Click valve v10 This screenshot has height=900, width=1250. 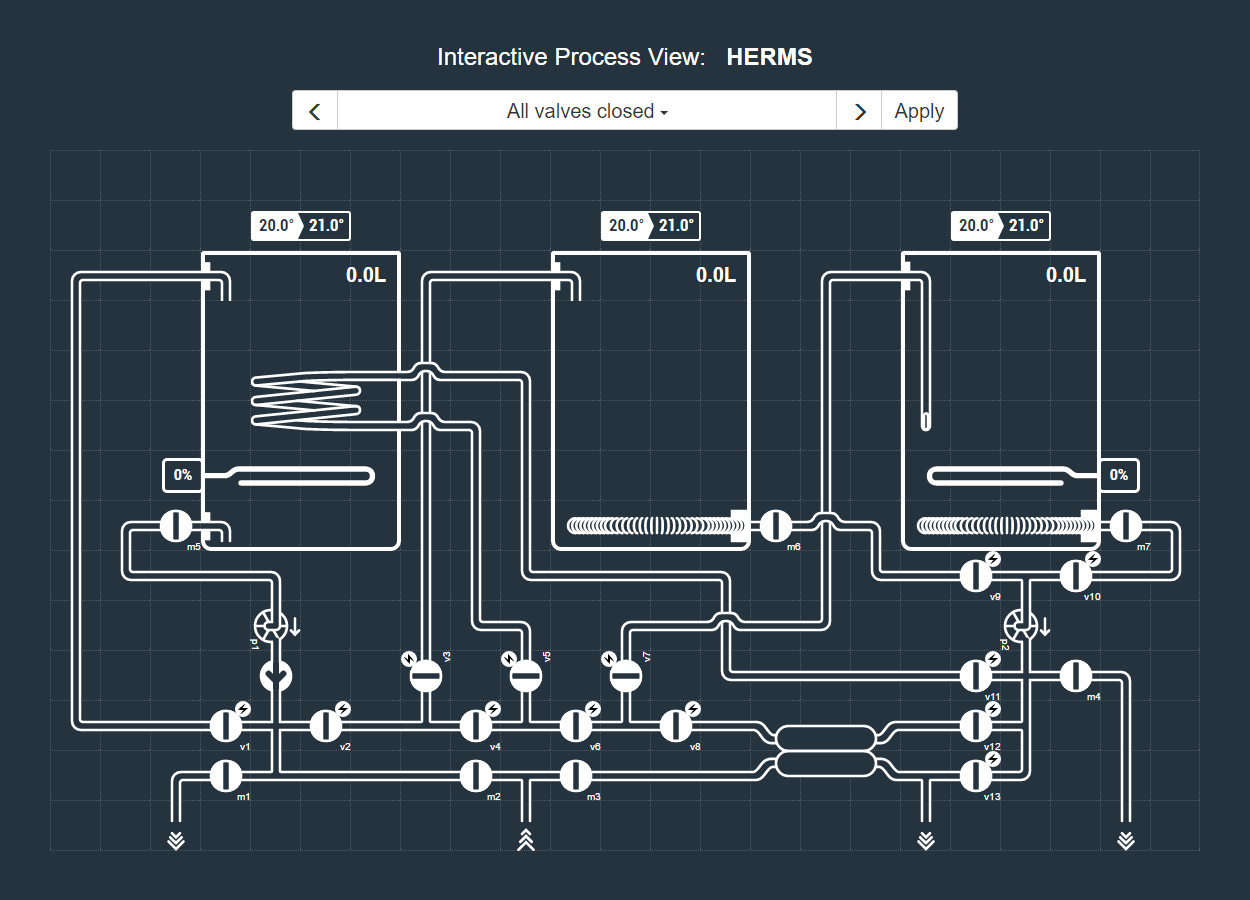click(1076, 575)
